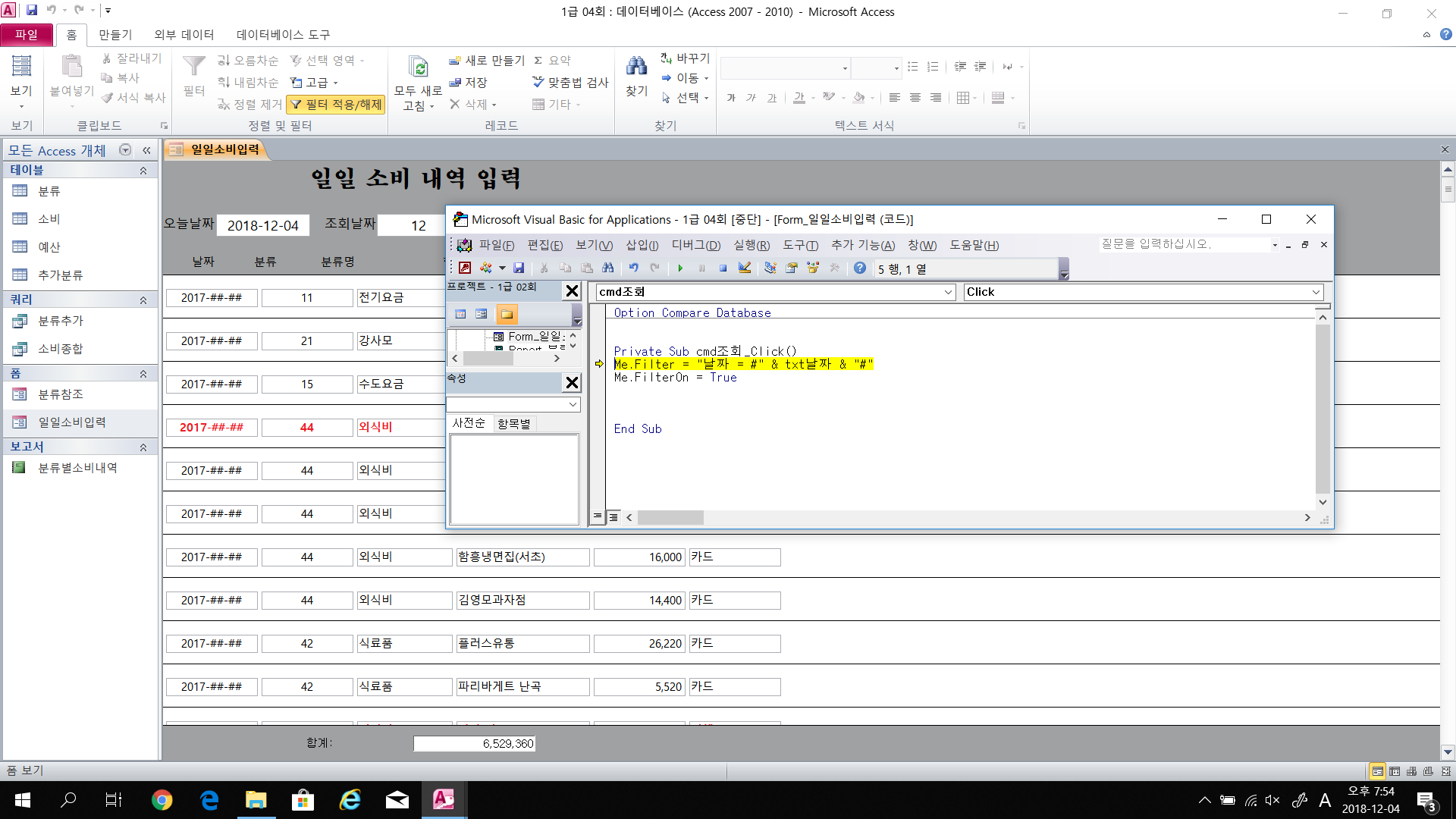This screenshot has width=1456, height=819.
Task: Open 분류별소비내역 report in navigation pane
Action: click(77, 468)
